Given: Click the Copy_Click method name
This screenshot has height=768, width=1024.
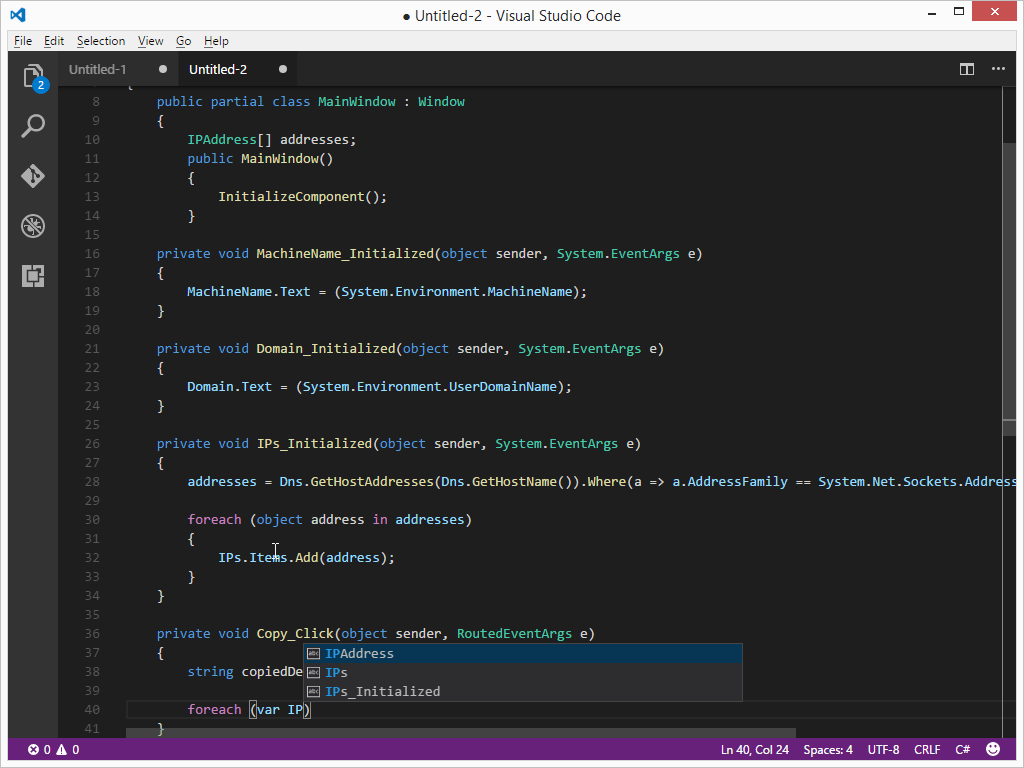Looking at the screenshot, I should point(295,633).
